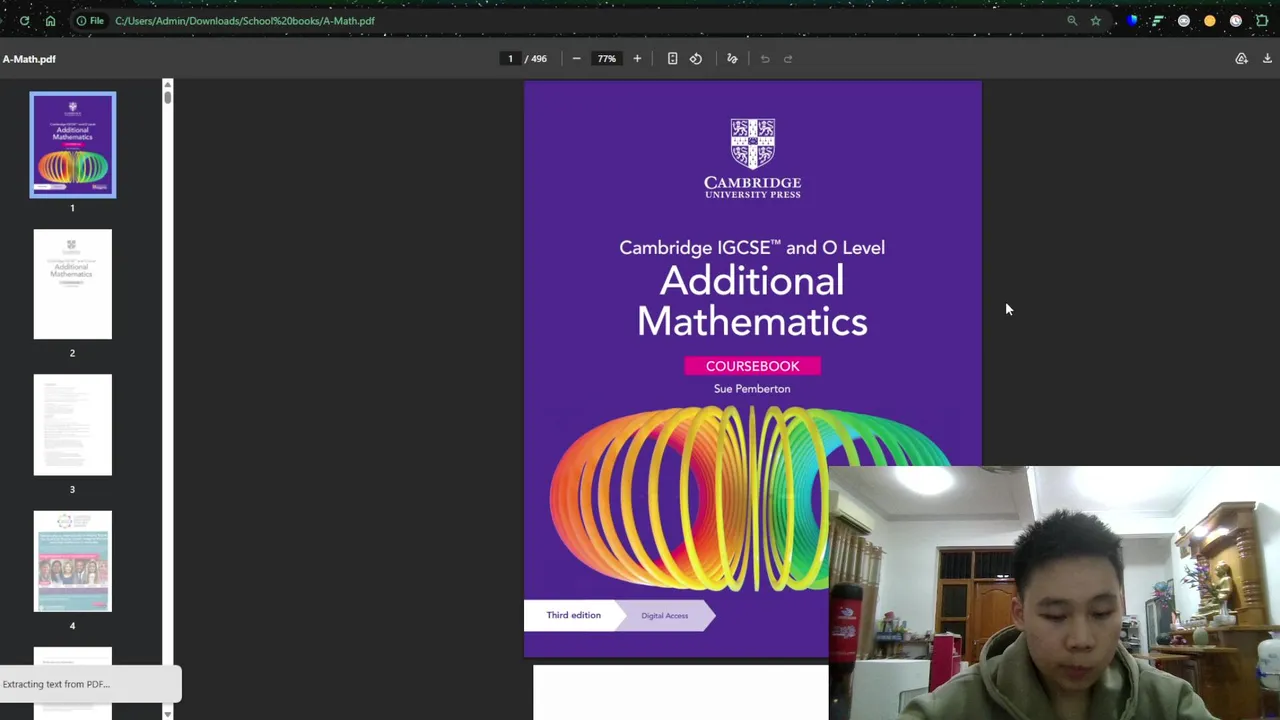Click the fit to page button
This screenshot has height=720, width=1280.
click(x=672, y=59)
